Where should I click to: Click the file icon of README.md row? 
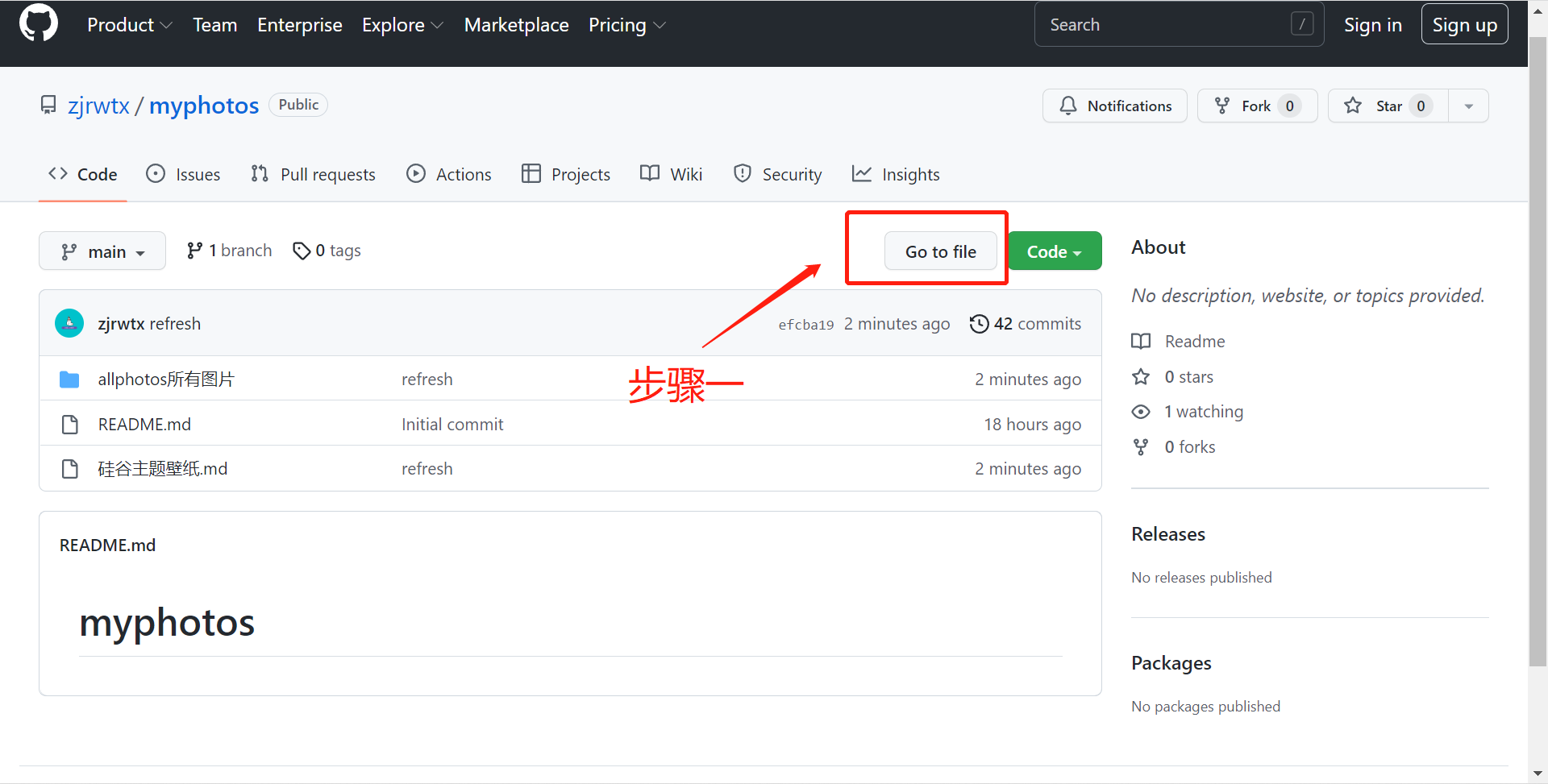coord(70,425)
